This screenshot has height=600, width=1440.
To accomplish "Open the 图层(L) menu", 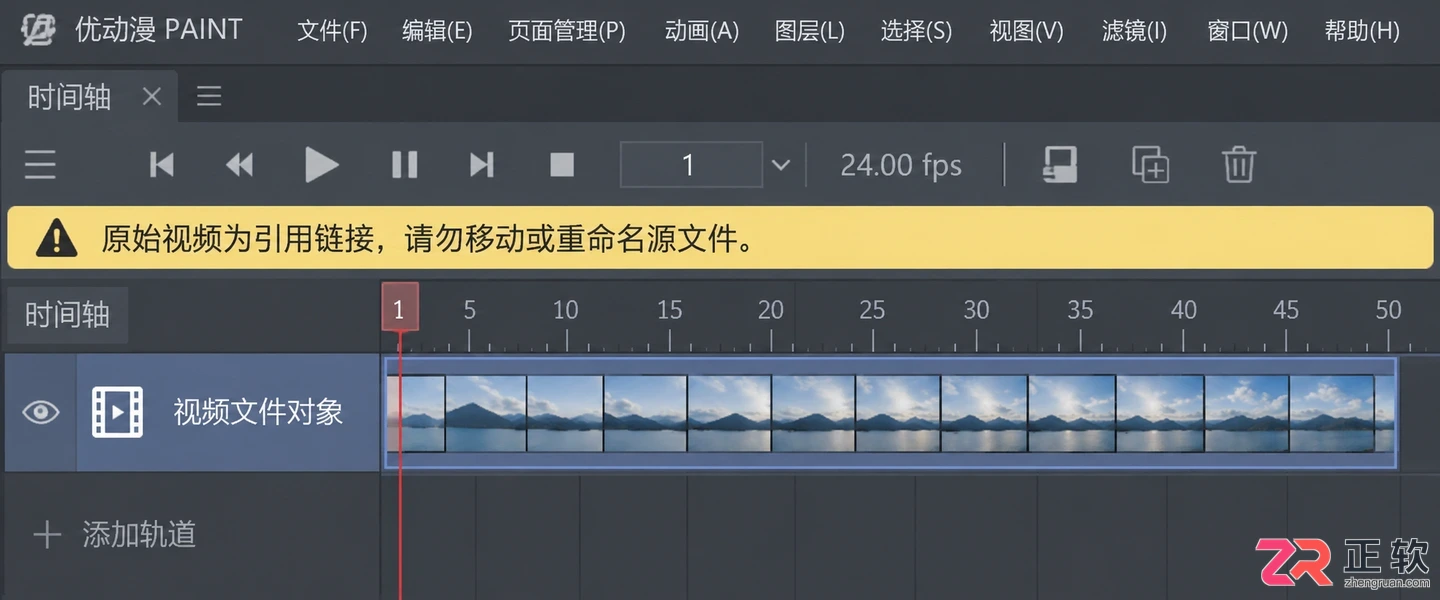I will point(810,31).
